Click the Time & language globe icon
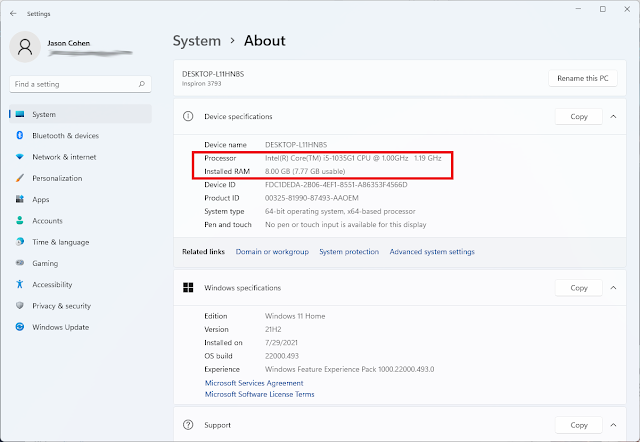 point(20,242)
